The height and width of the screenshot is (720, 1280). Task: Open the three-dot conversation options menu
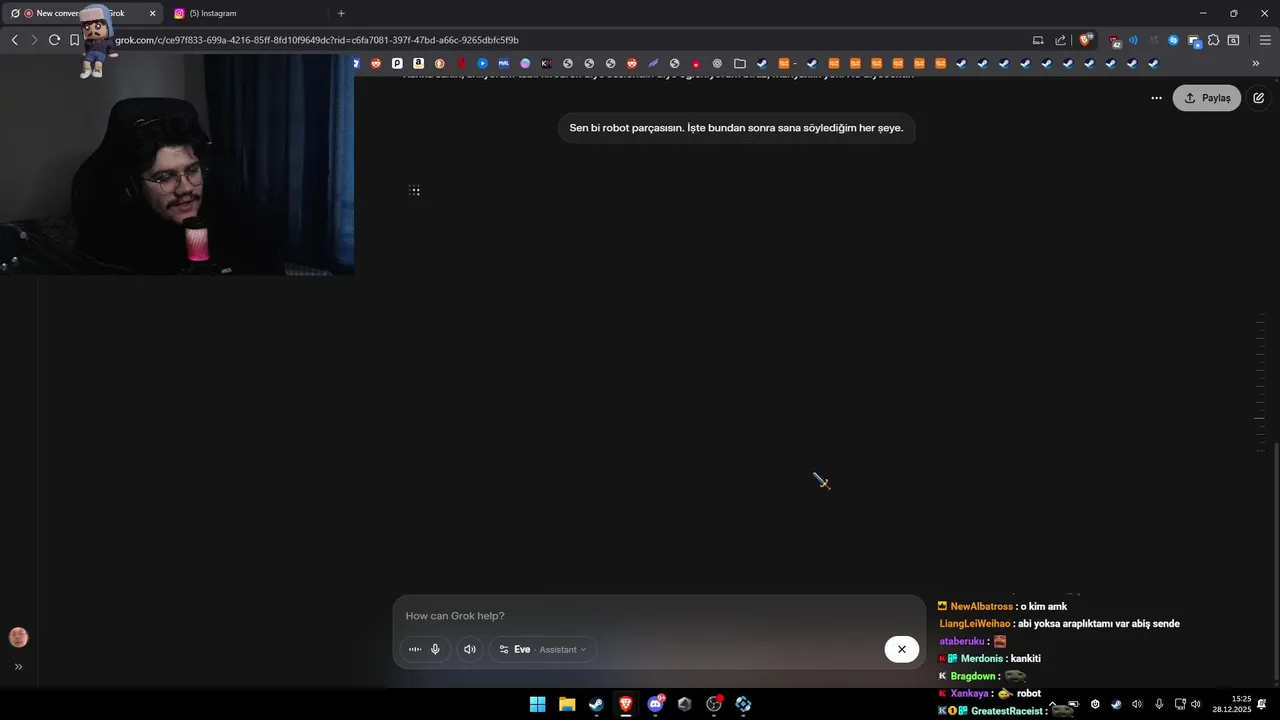(x=1156, y=98)
